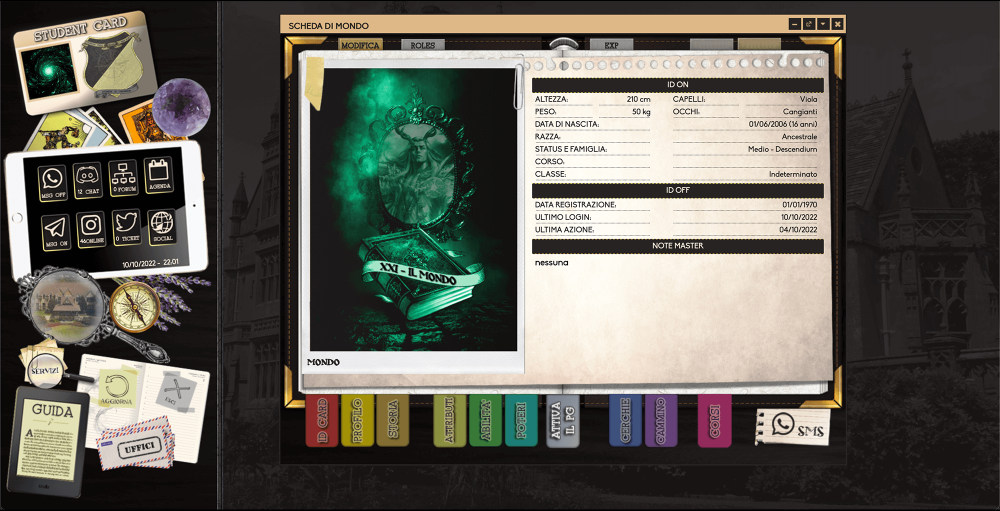Open MSG OFF WhatsApp icon on tablet
The width and height of the screenshot is (1000, 511).
tap(52, 183)
